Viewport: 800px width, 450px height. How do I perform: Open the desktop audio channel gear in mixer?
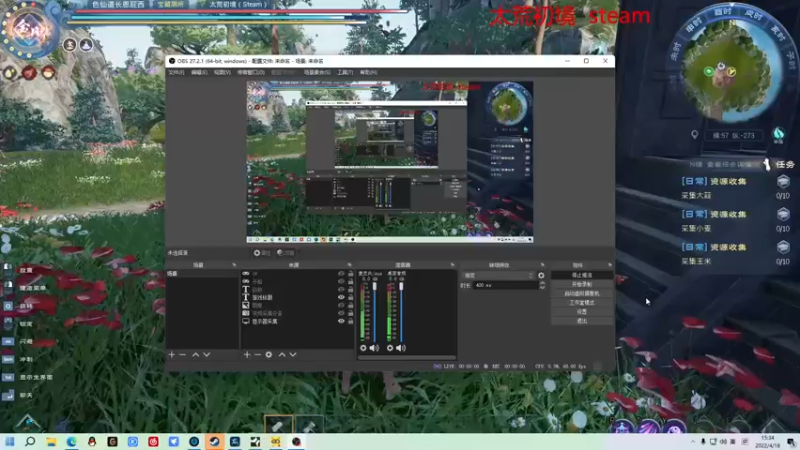tap(390, 348)
